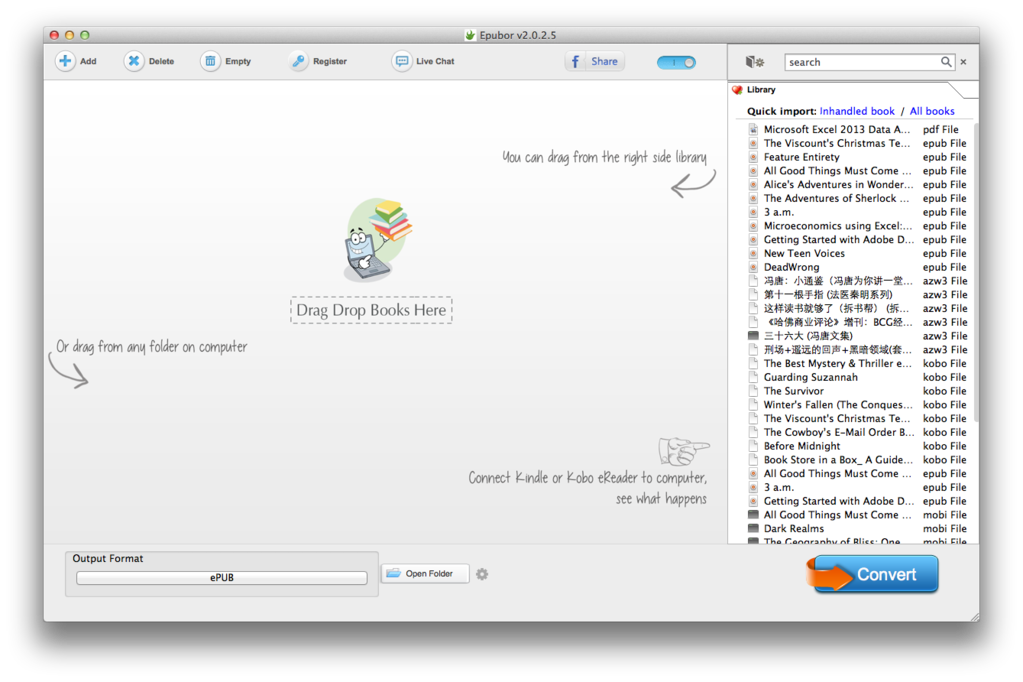
Task: Click the Empty list icon
Action: 210,61
